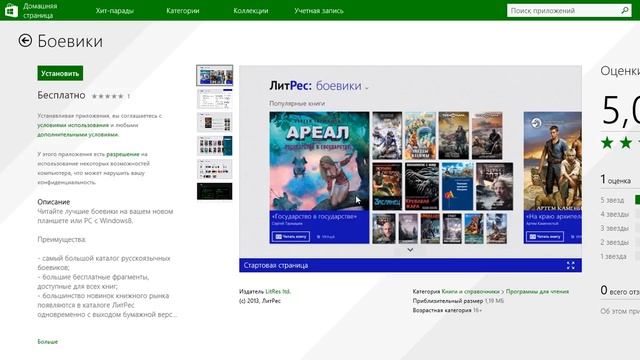Go back with the circled arrow
The width and height of the screenshot is (640, 360).
tap(25, 40)
